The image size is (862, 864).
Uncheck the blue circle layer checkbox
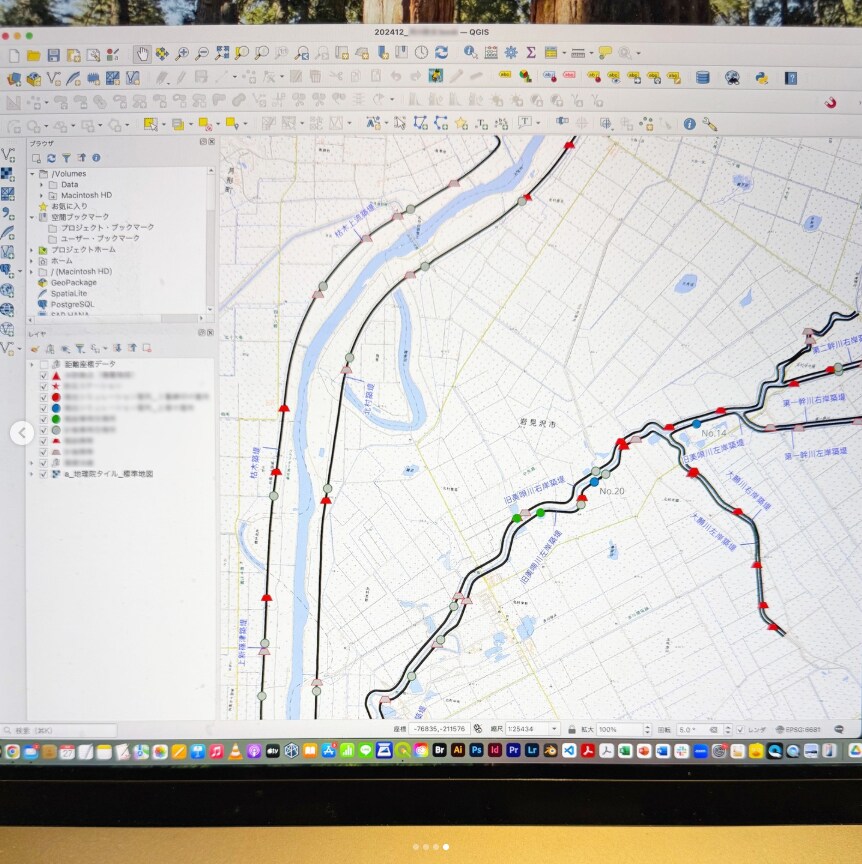pyautogui.click(x=44, y=409)
